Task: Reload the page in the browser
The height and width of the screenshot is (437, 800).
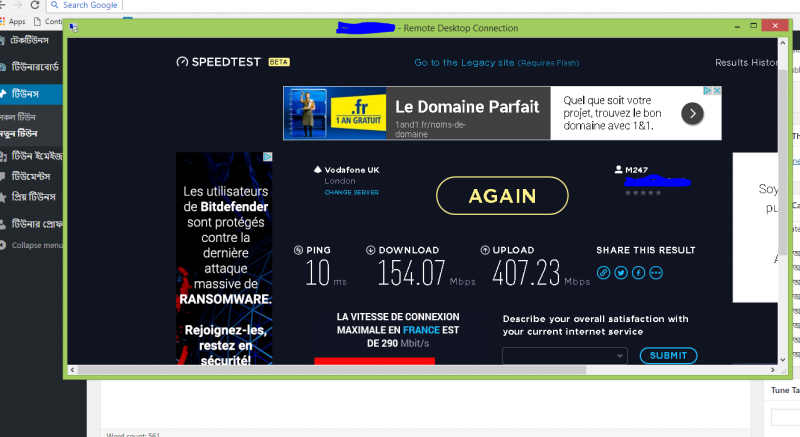Action: [x=35, y=5]
